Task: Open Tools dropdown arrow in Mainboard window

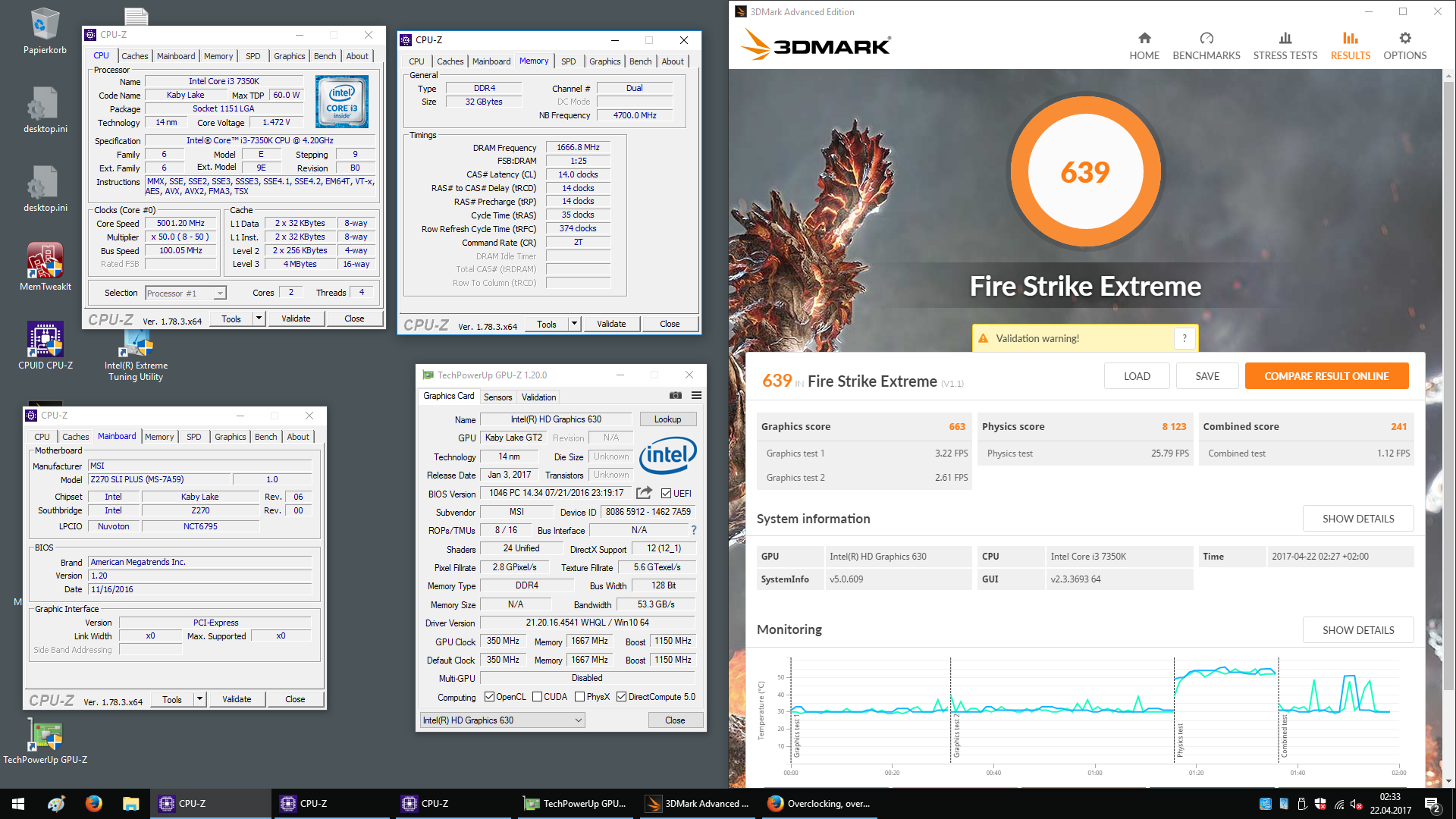Action: (199, 699)
